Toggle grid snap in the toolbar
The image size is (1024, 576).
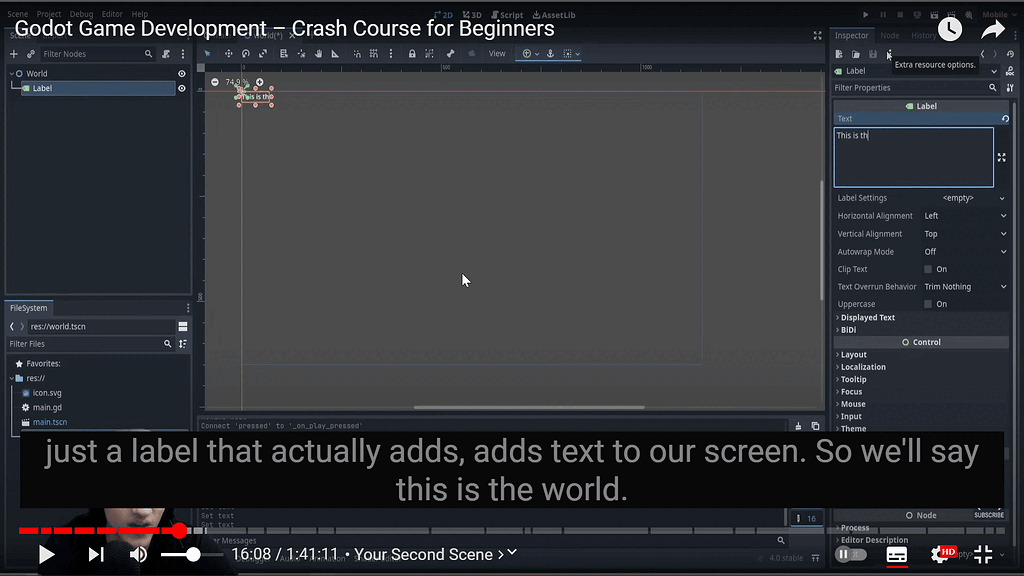click(374, 54)
